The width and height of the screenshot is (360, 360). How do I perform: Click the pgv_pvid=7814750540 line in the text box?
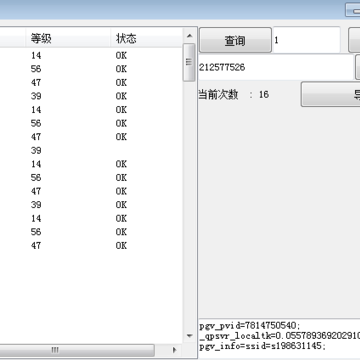tap(250, 325)
